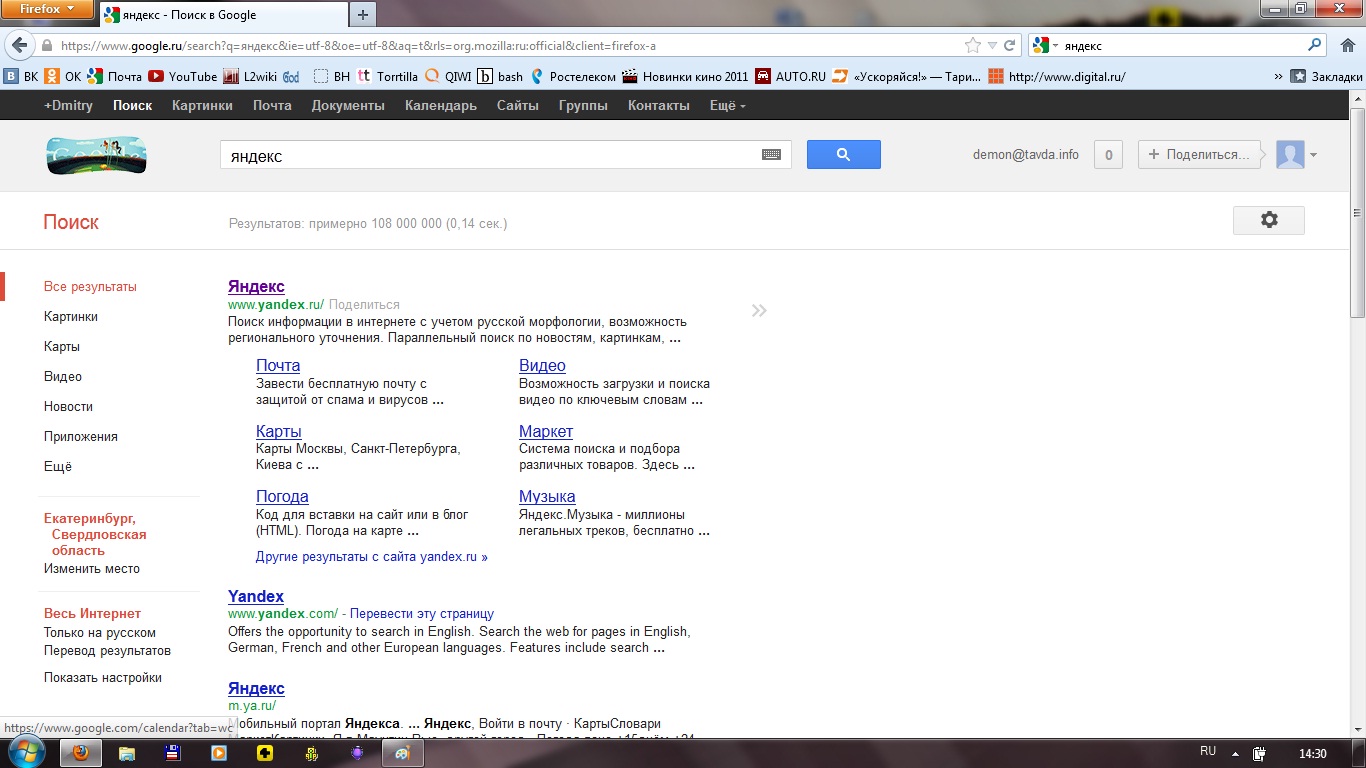Viewport: 1366px width, 768px height.
Task: Bookmark this page with the star icon
Action: pyautogui.click(x=972, y=45)
